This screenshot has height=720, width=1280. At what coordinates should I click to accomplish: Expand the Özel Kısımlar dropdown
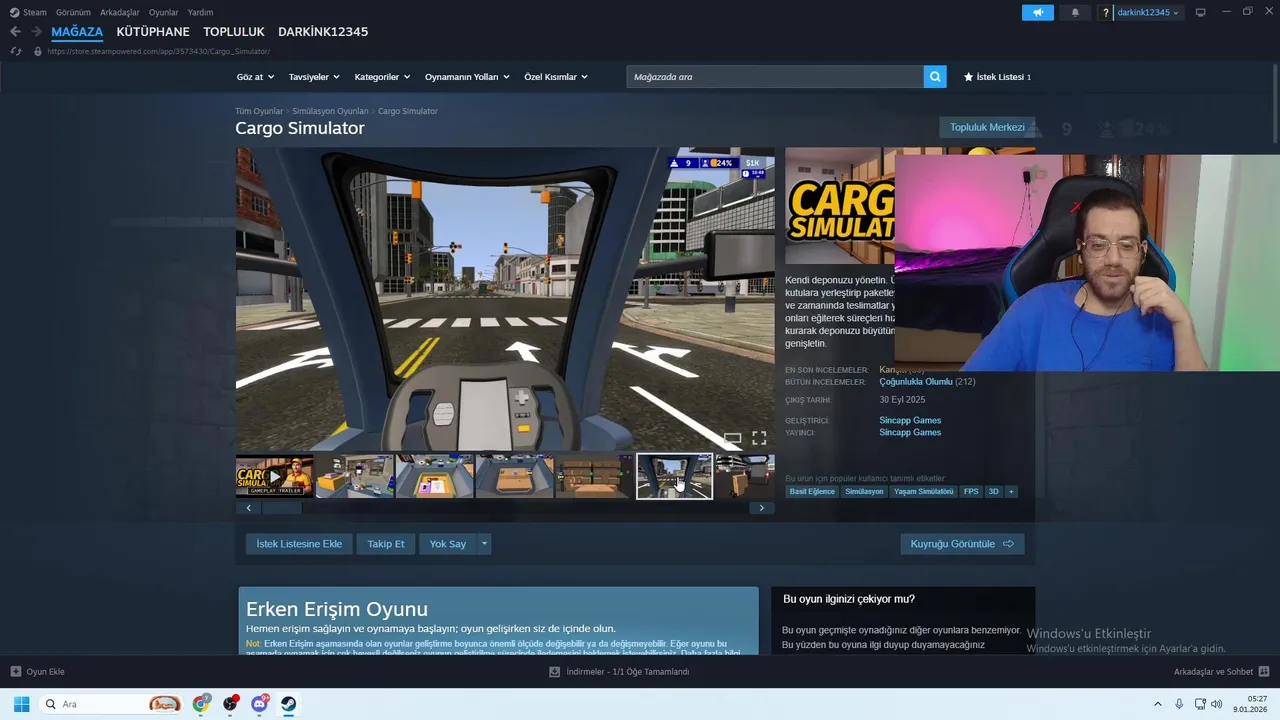(x=556, y=77)
